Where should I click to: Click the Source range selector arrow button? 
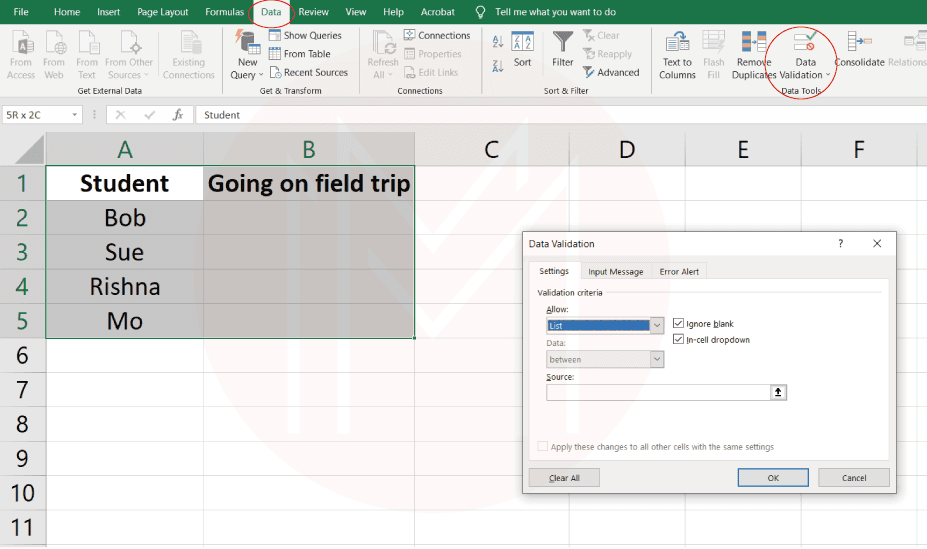(x=778, y=393)
